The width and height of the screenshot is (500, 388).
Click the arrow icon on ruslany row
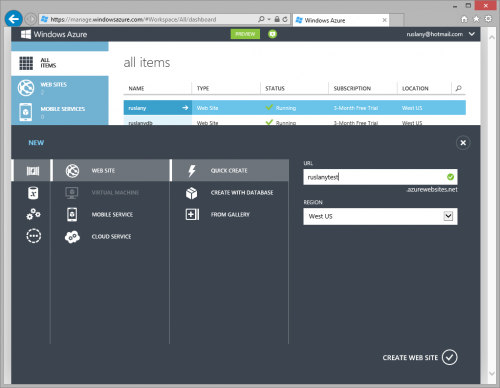pyautogui.click(x=185, y=108)
